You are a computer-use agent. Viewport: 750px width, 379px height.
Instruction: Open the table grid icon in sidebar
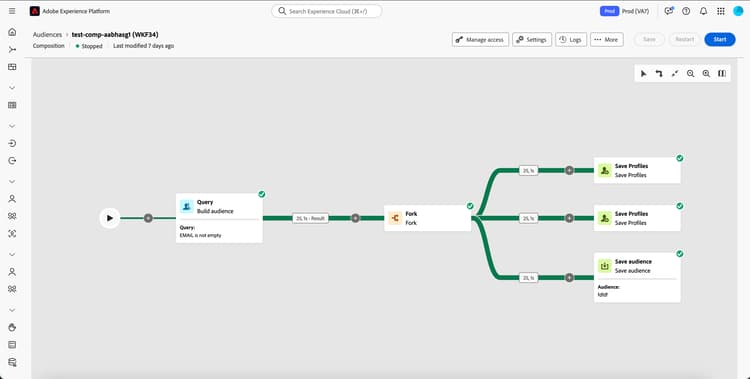12,105
